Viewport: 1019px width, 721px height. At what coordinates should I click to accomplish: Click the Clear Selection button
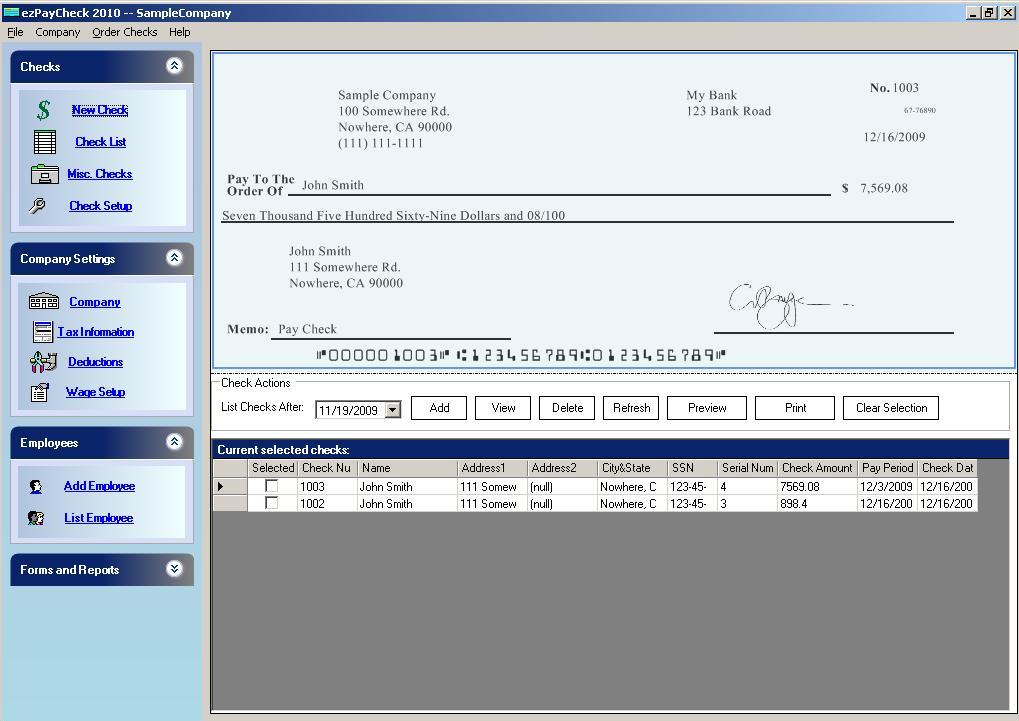pyautogui.click(x=889, y=407)
